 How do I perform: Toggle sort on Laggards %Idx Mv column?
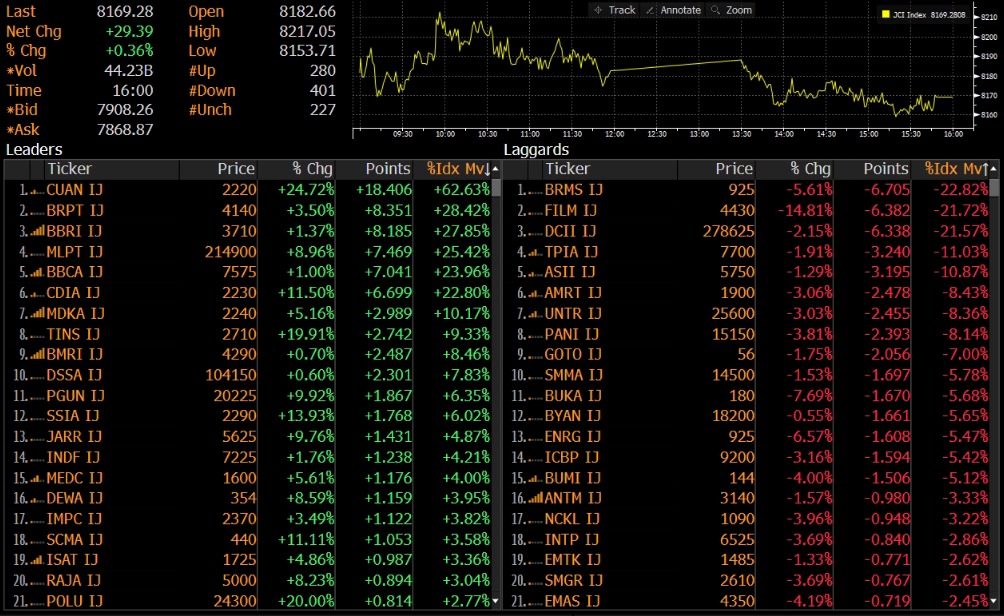coord(955,169)
